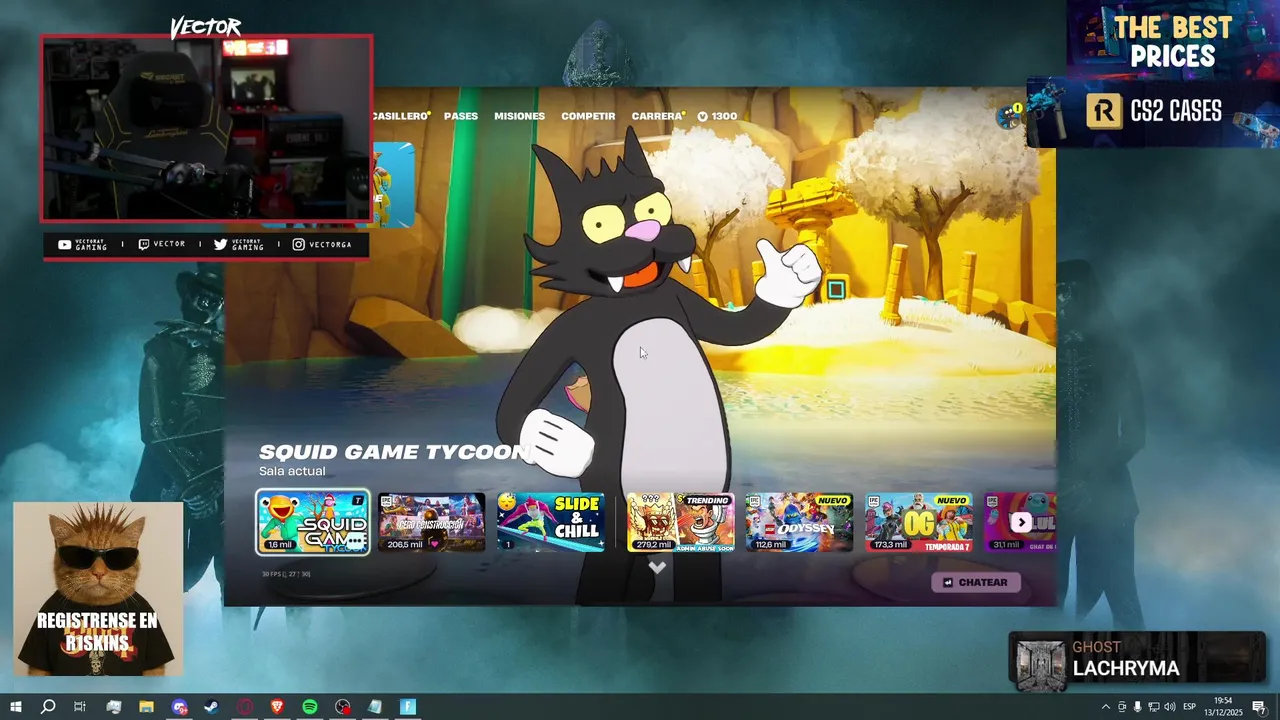Show hidden system tray icons
Viewport: 1280px width, 720px height.
[1105, 707]
